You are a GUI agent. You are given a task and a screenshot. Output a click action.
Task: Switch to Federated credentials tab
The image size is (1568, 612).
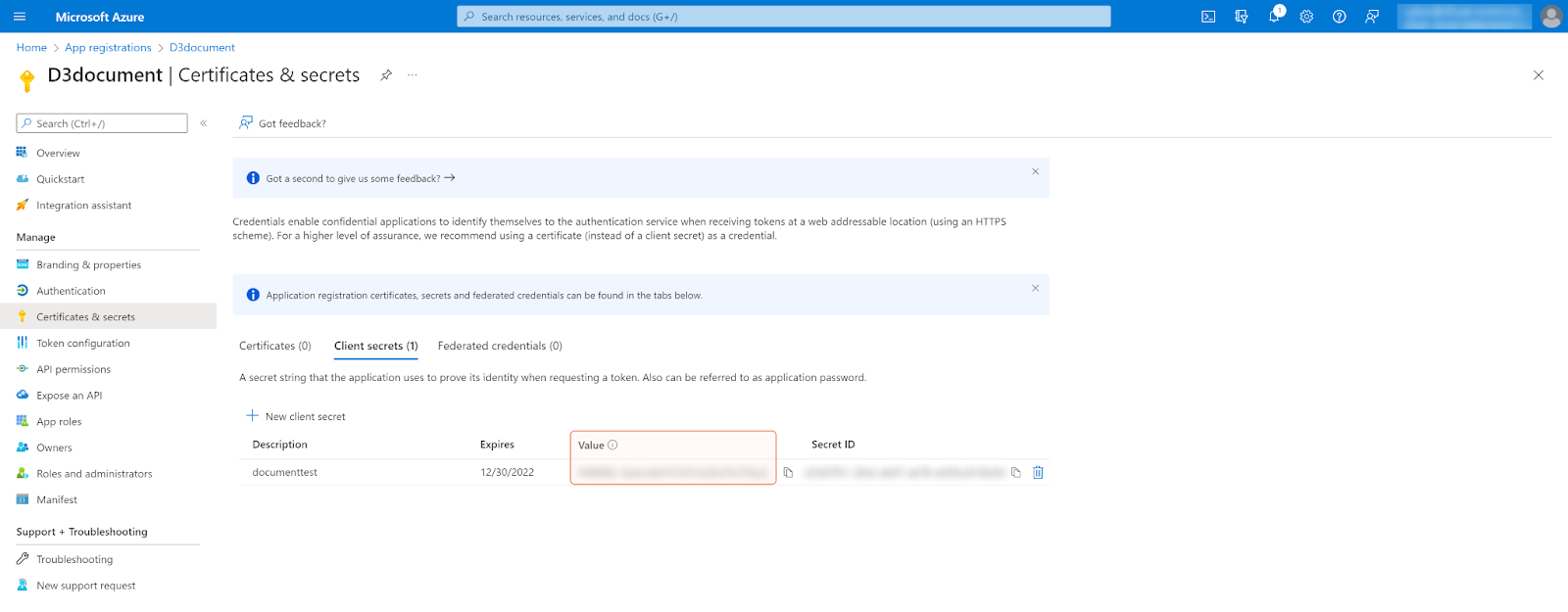click(x=500, y=346)
